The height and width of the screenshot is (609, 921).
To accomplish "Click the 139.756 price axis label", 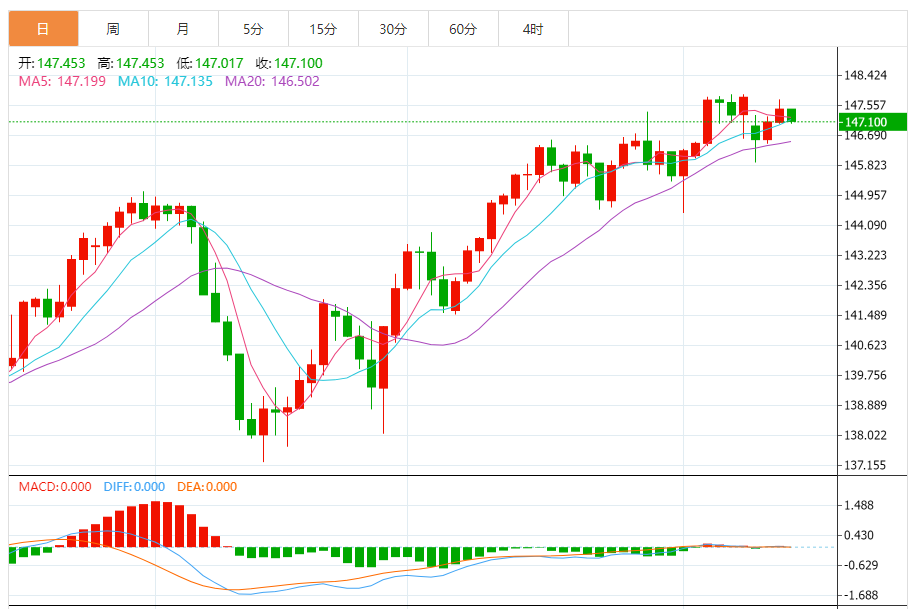I will pyautogui.click(x=865, y=375).
